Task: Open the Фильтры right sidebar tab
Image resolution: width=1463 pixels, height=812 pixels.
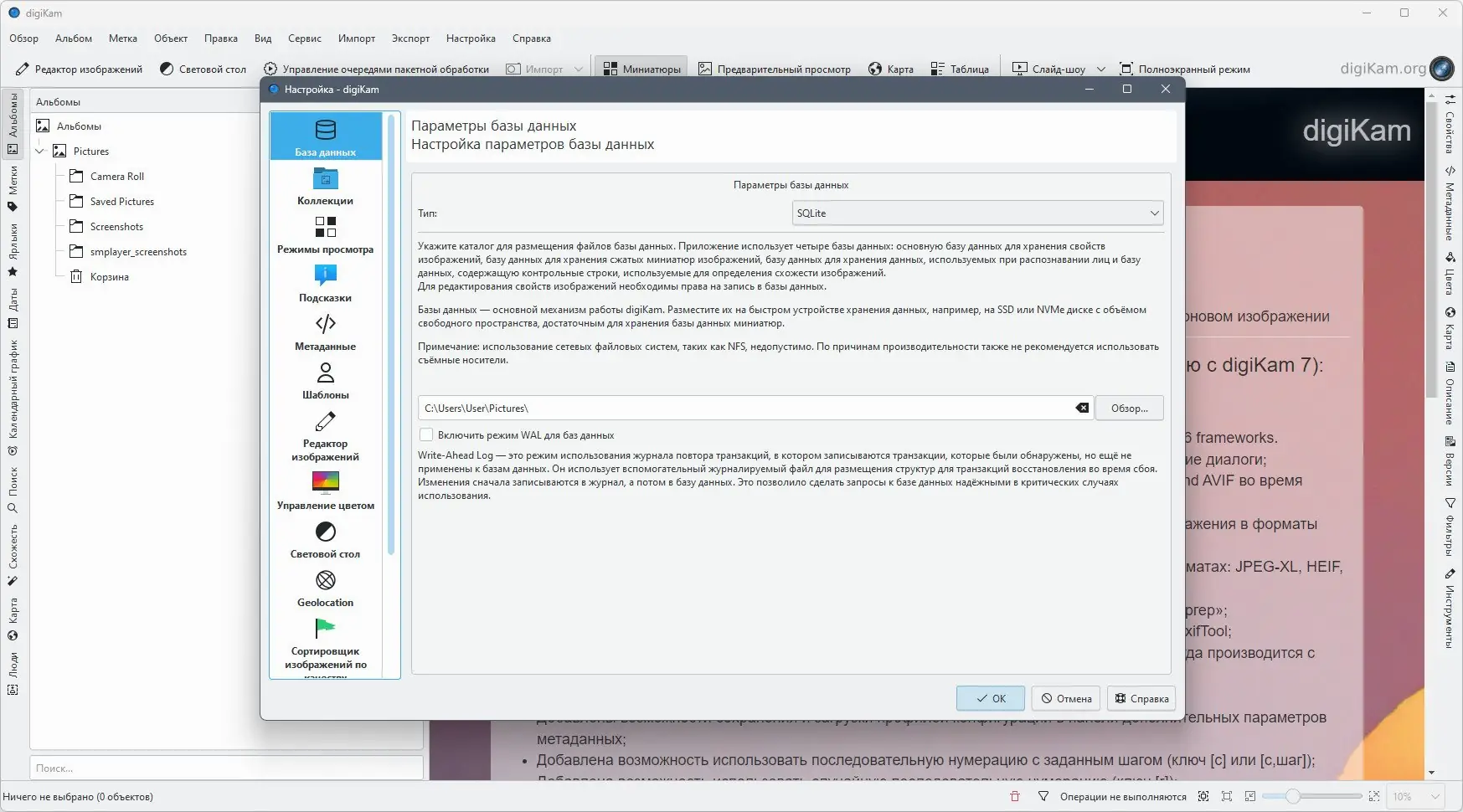Action: point(1450,527)
